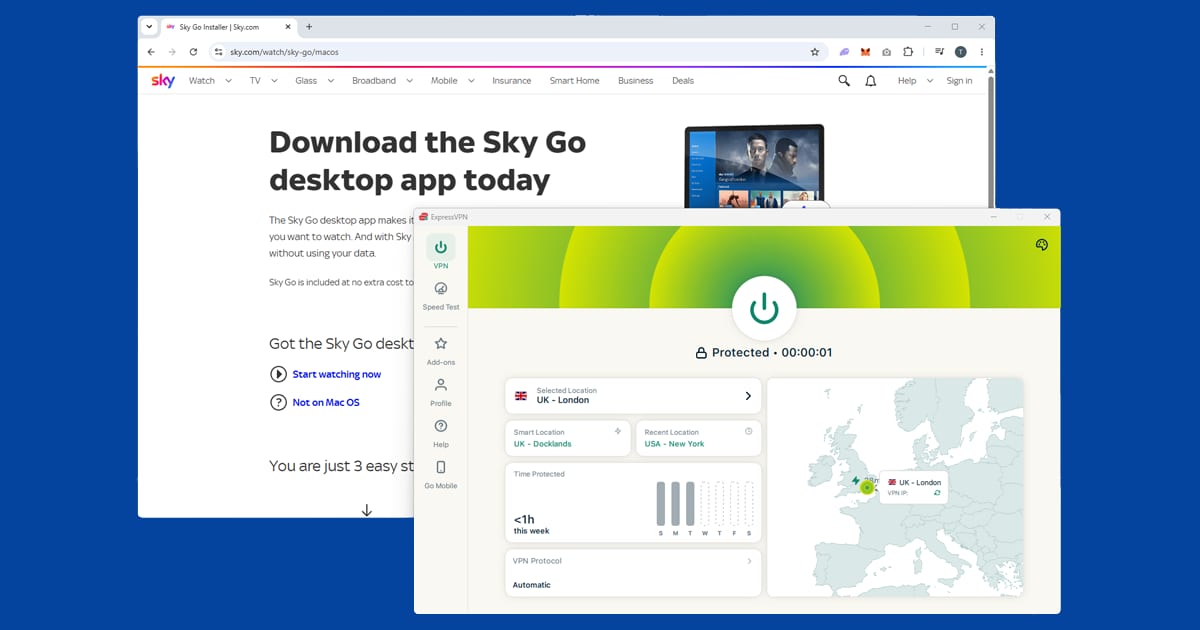1200x630 pixels.
Task: Select the Sky Go Installer browser tab
Action: (229, 27)
